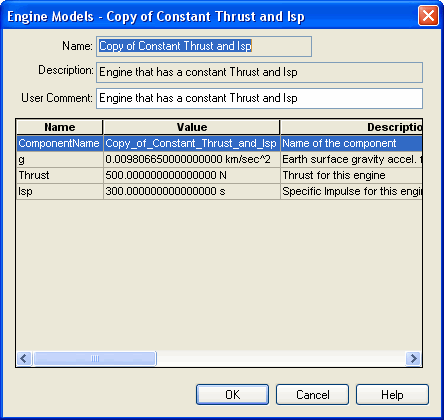The image size is (444, 420).
Task: Click the horizontal scrollbar thumb
Action: click(94, 359)
